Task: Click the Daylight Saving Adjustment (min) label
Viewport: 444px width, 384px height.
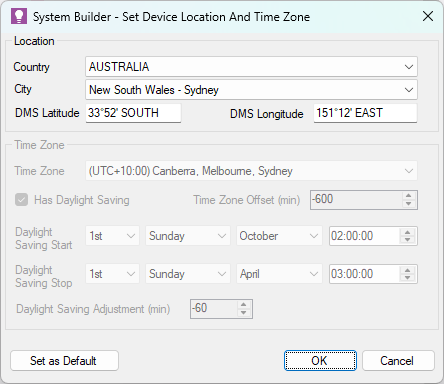Action: (x=93, y=309)
